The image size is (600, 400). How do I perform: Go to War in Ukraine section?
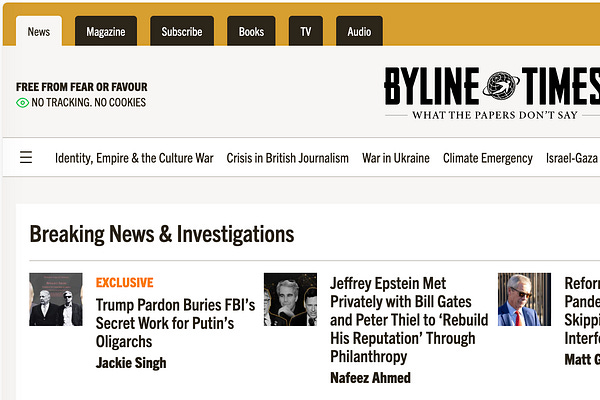tap(396, 158)
